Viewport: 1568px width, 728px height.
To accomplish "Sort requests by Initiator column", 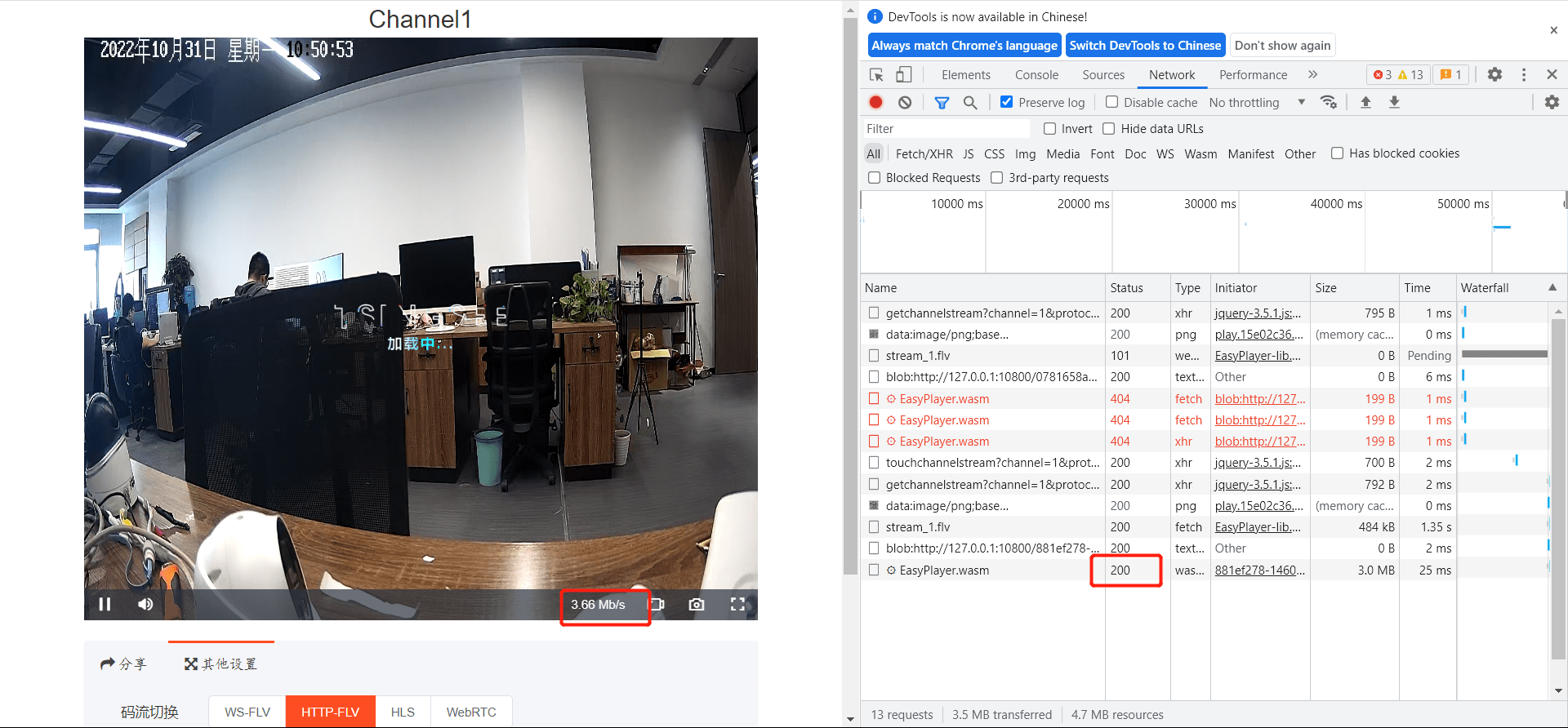I will click(1260, 288).
